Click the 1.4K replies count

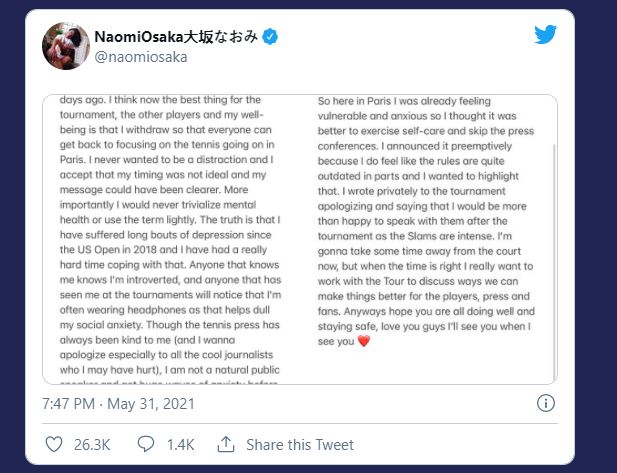180,444
